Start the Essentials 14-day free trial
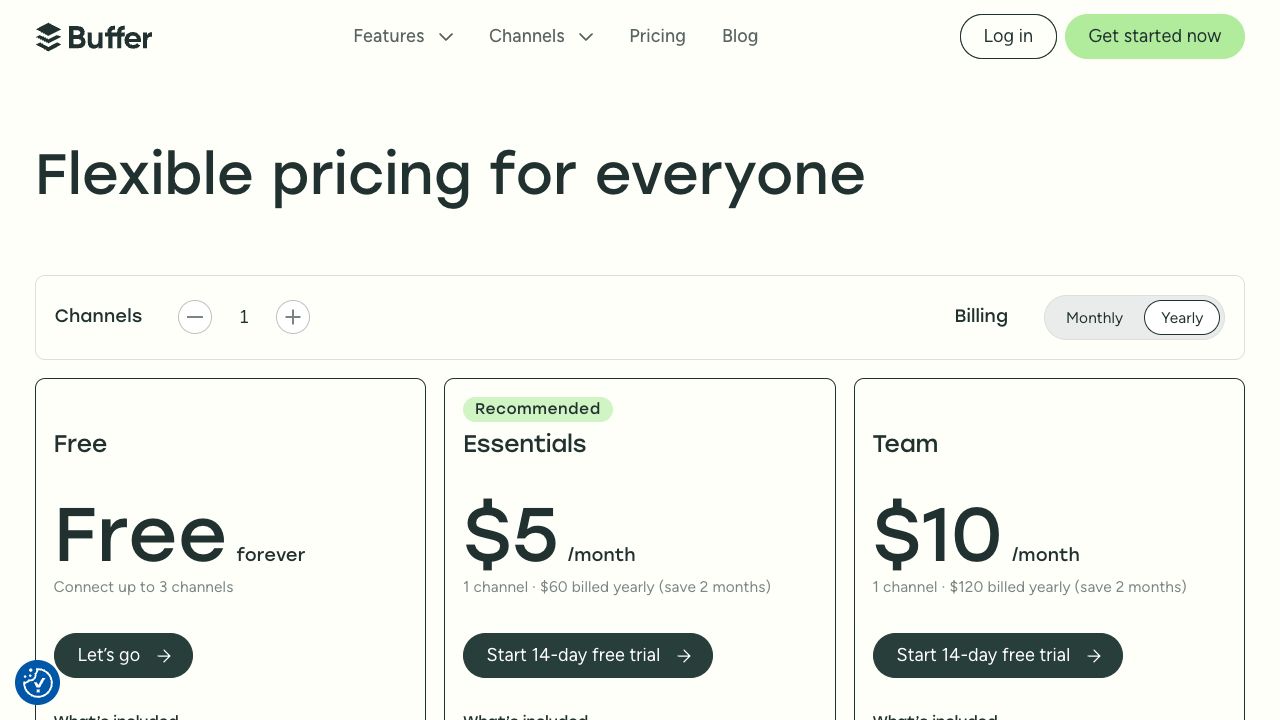 click(573, 655)
